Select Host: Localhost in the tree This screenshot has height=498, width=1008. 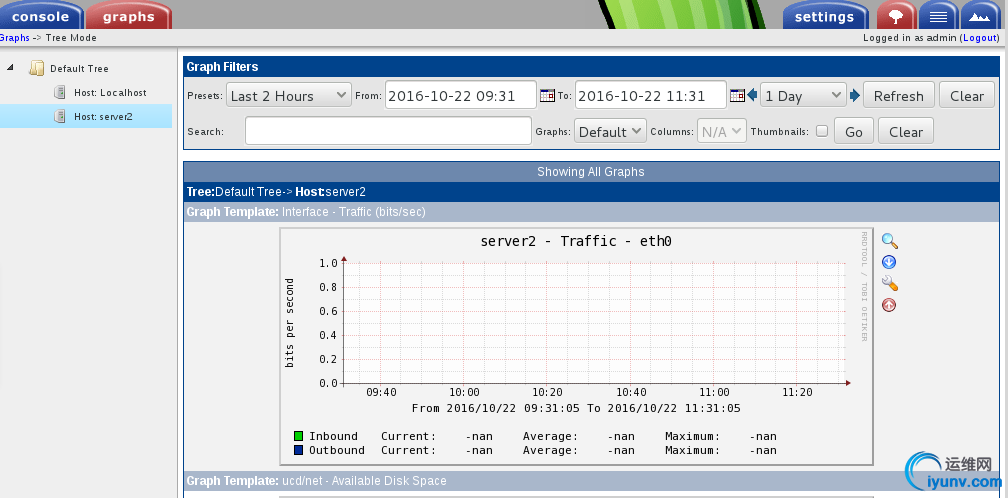click(x=110, y=93)
